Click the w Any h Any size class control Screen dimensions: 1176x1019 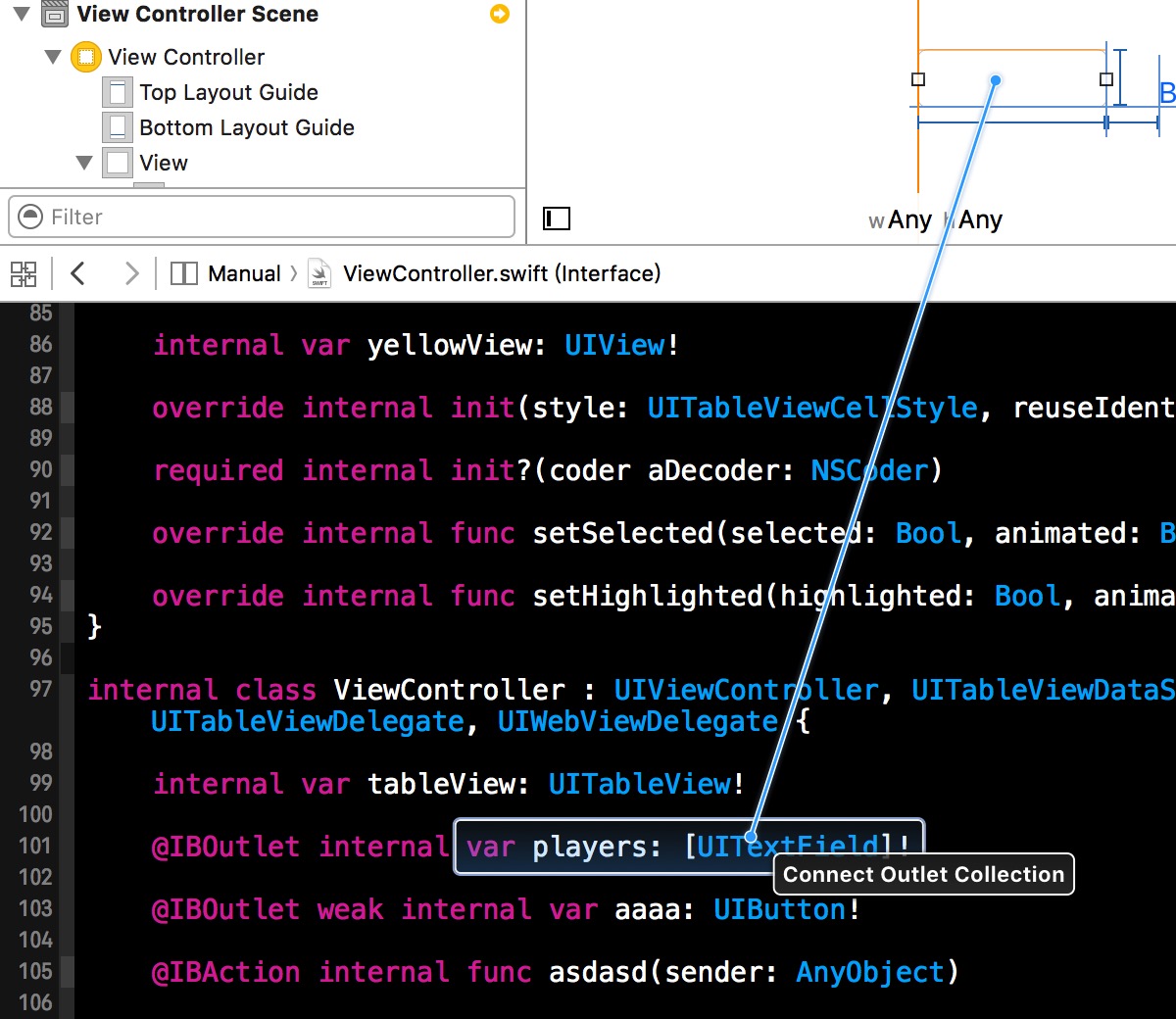coord(934,219)
